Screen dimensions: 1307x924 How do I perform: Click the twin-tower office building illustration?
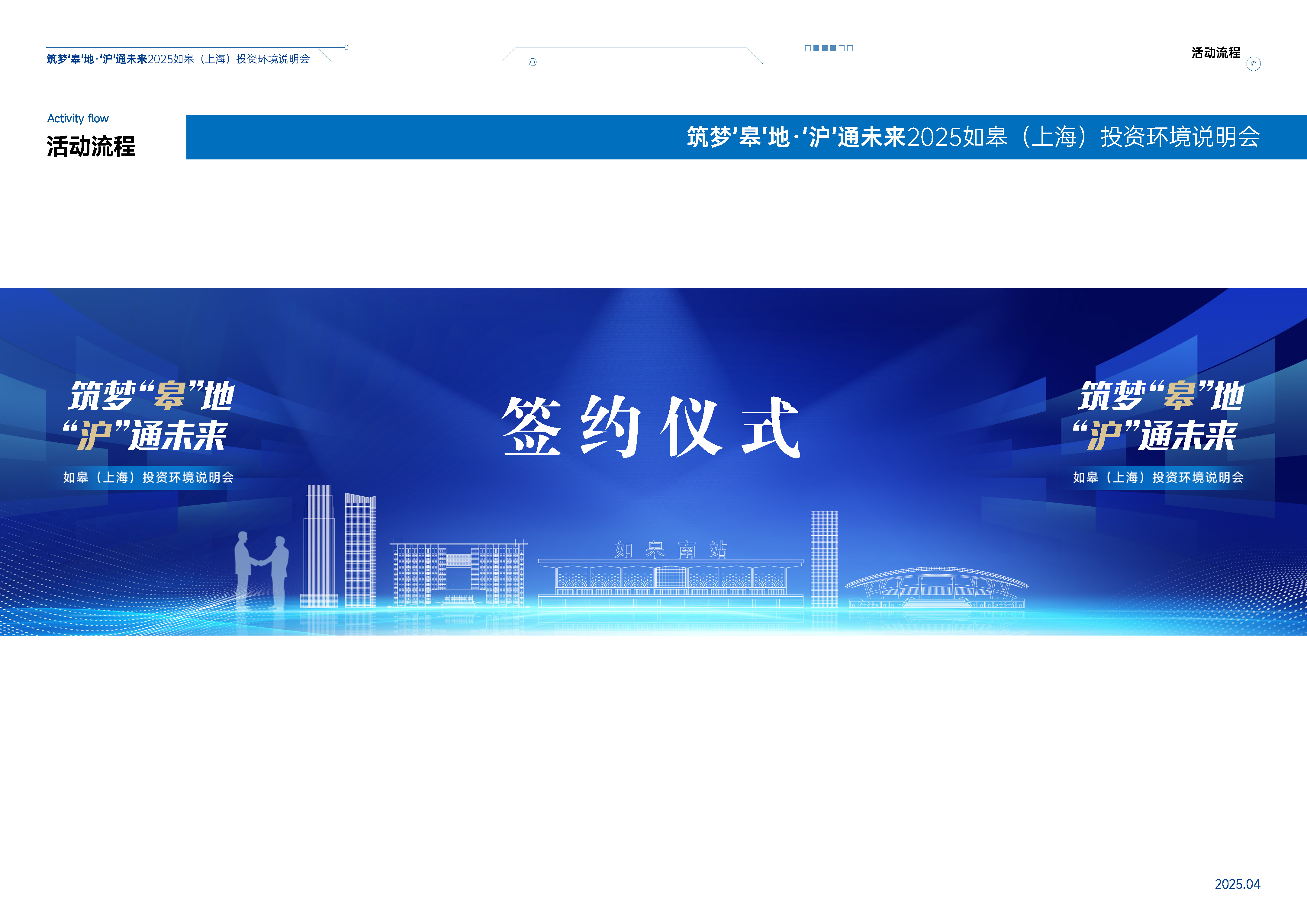458,572
